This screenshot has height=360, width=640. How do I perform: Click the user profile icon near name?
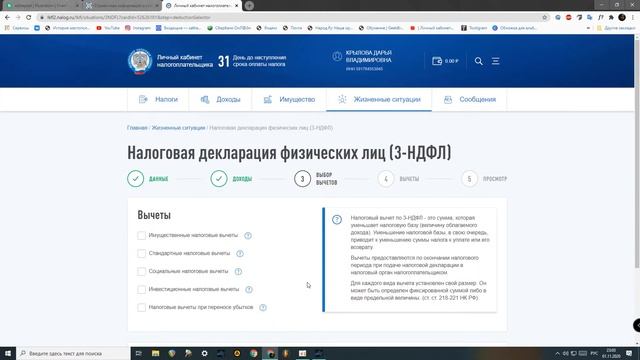click(337, 56)
